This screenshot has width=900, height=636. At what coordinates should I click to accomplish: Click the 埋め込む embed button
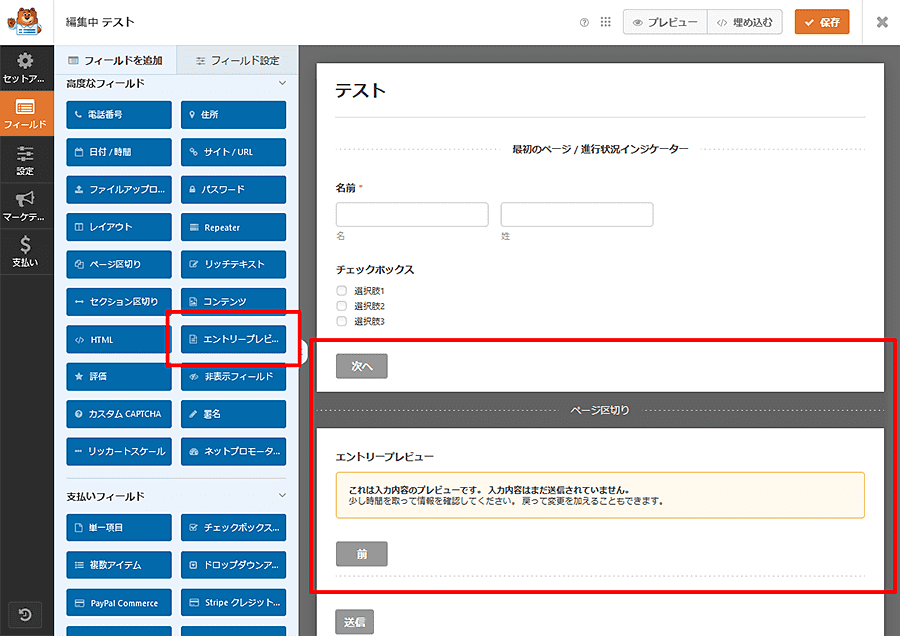745,22
